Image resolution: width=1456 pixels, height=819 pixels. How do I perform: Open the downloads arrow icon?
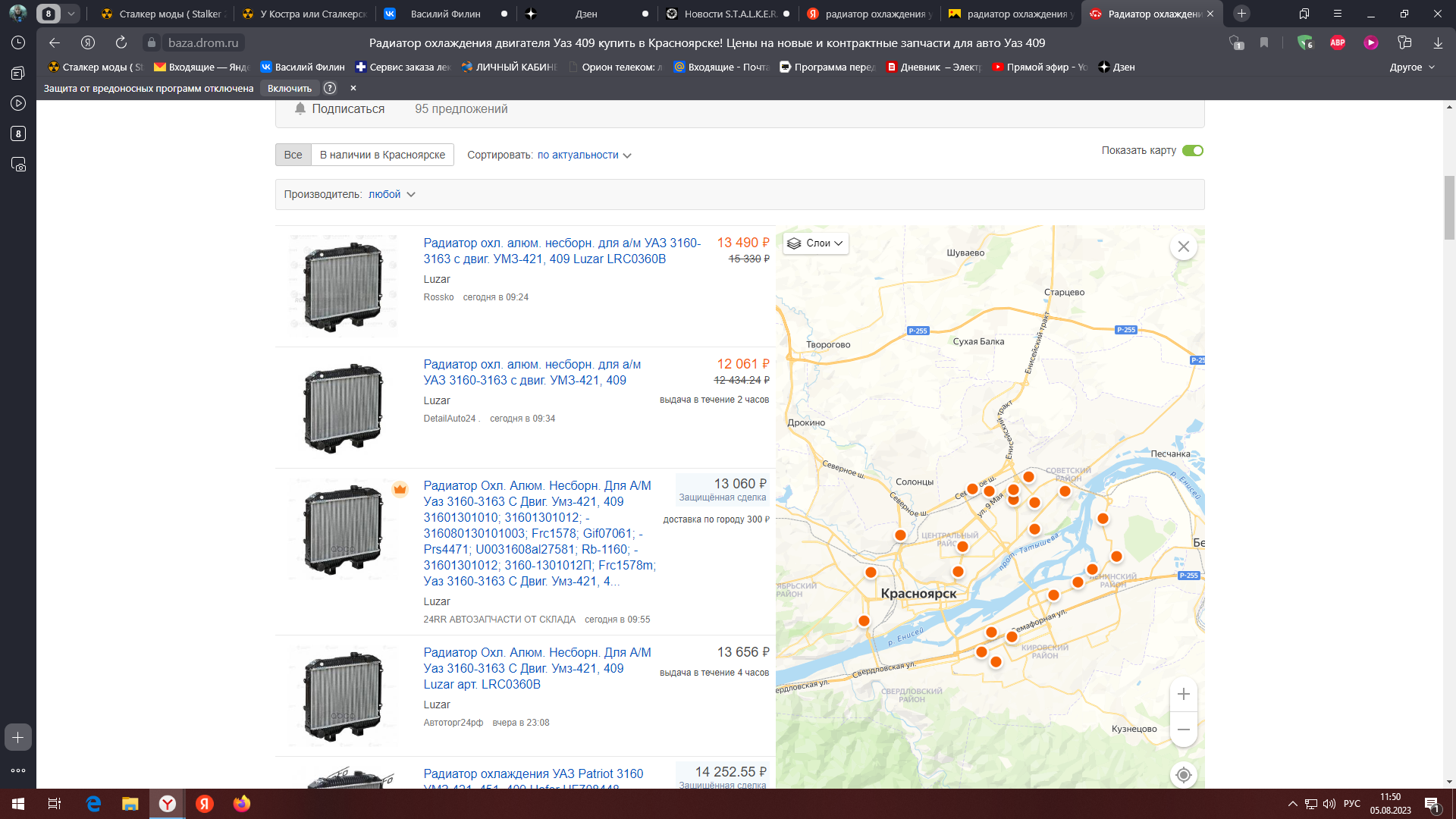coord(1438,43)
